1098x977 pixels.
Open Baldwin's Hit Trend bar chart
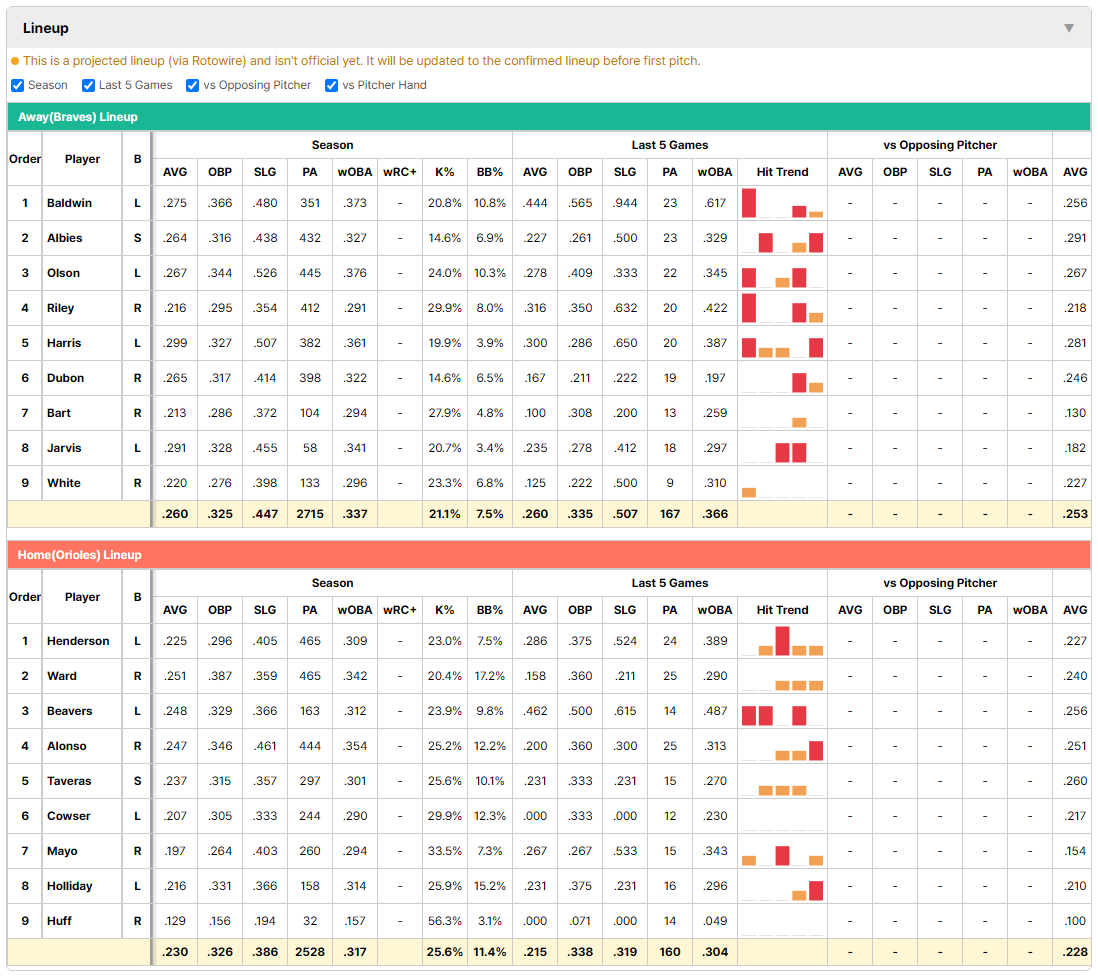point(782,203)
